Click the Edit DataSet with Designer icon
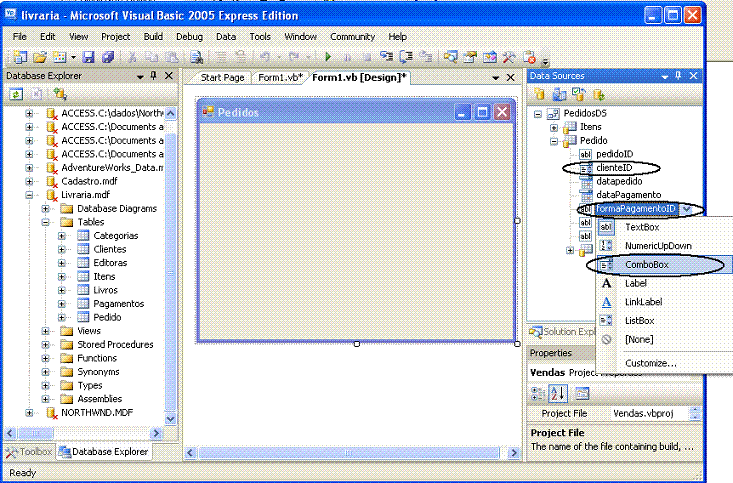Image resolution: width=733 pixels, height=483 pixels. pos(559,94)
